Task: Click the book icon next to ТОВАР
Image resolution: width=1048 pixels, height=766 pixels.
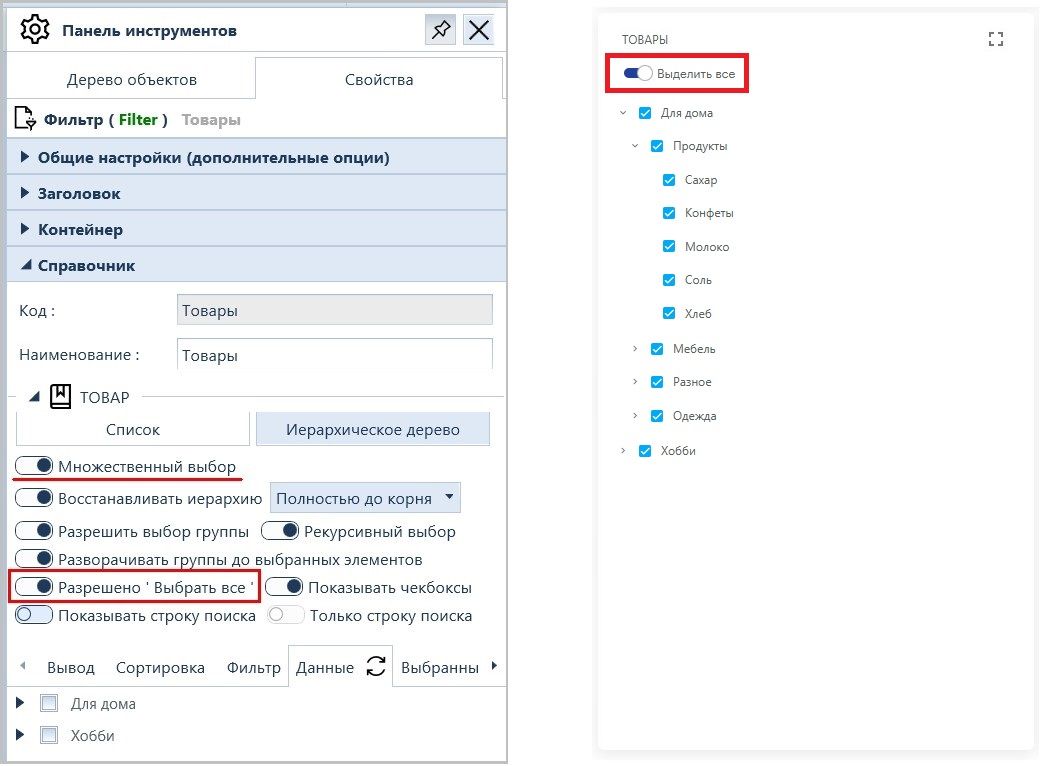Action: [x=60, y=396]
